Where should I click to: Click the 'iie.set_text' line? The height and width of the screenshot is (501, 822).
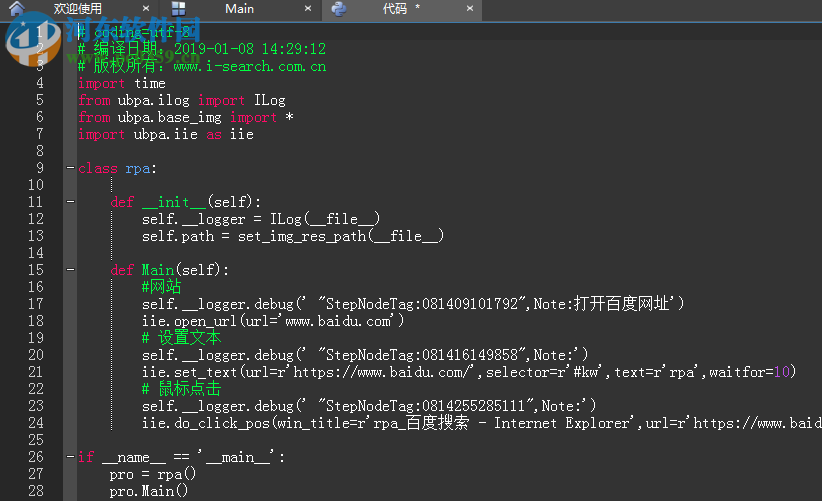(x=469, y=372)
